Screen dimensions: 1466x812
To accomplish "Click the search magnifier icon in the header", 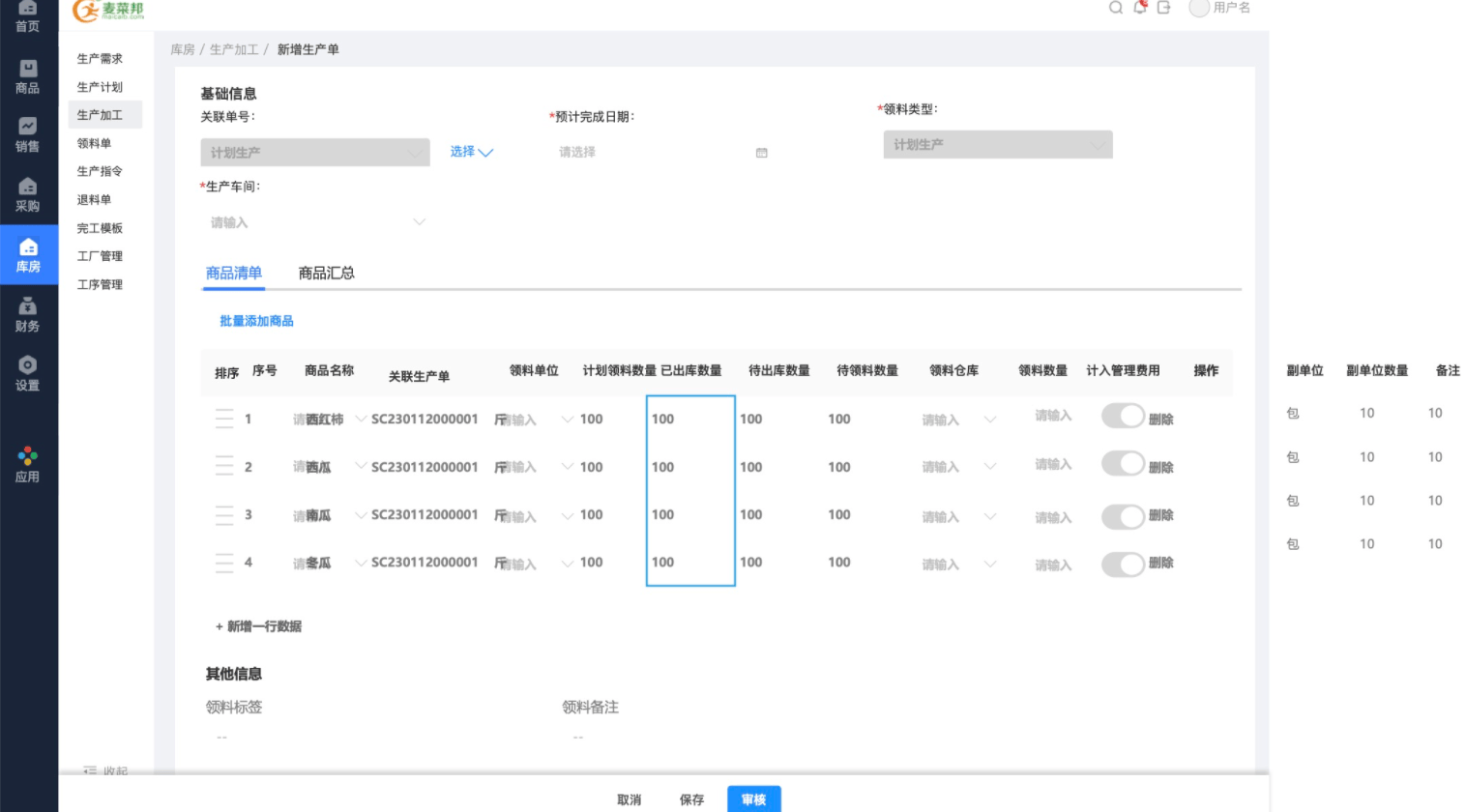I will [1116, 8].
